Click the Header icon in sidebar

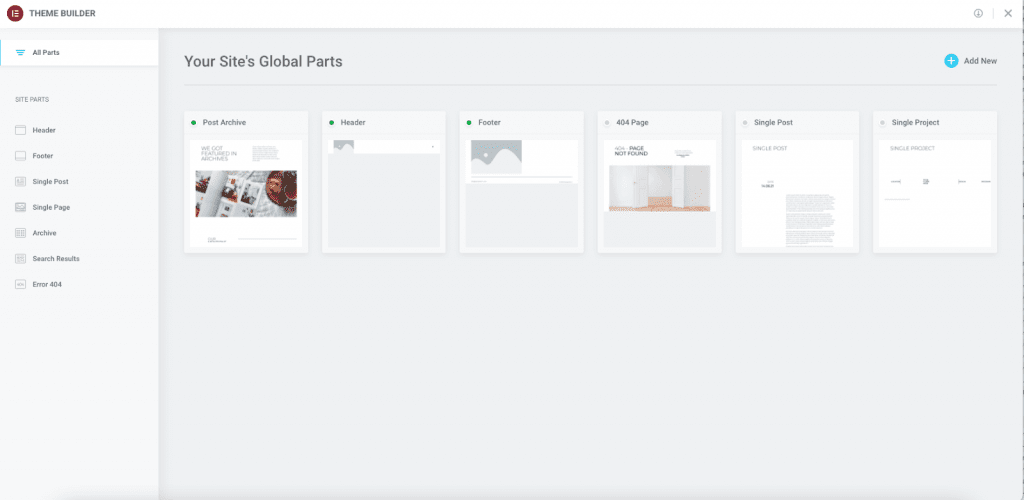20,130
